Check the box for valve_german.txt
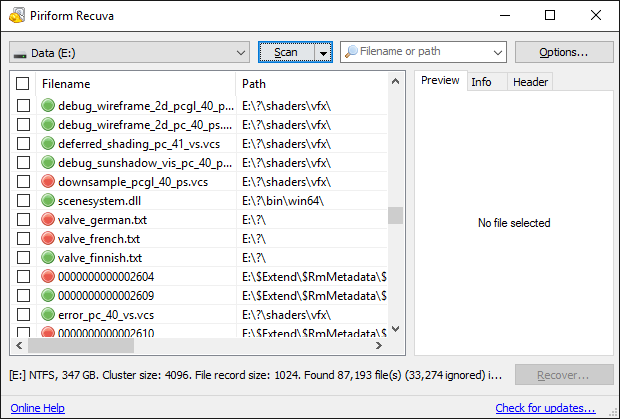Screen dimensions: 620x419 coord(23,219)
